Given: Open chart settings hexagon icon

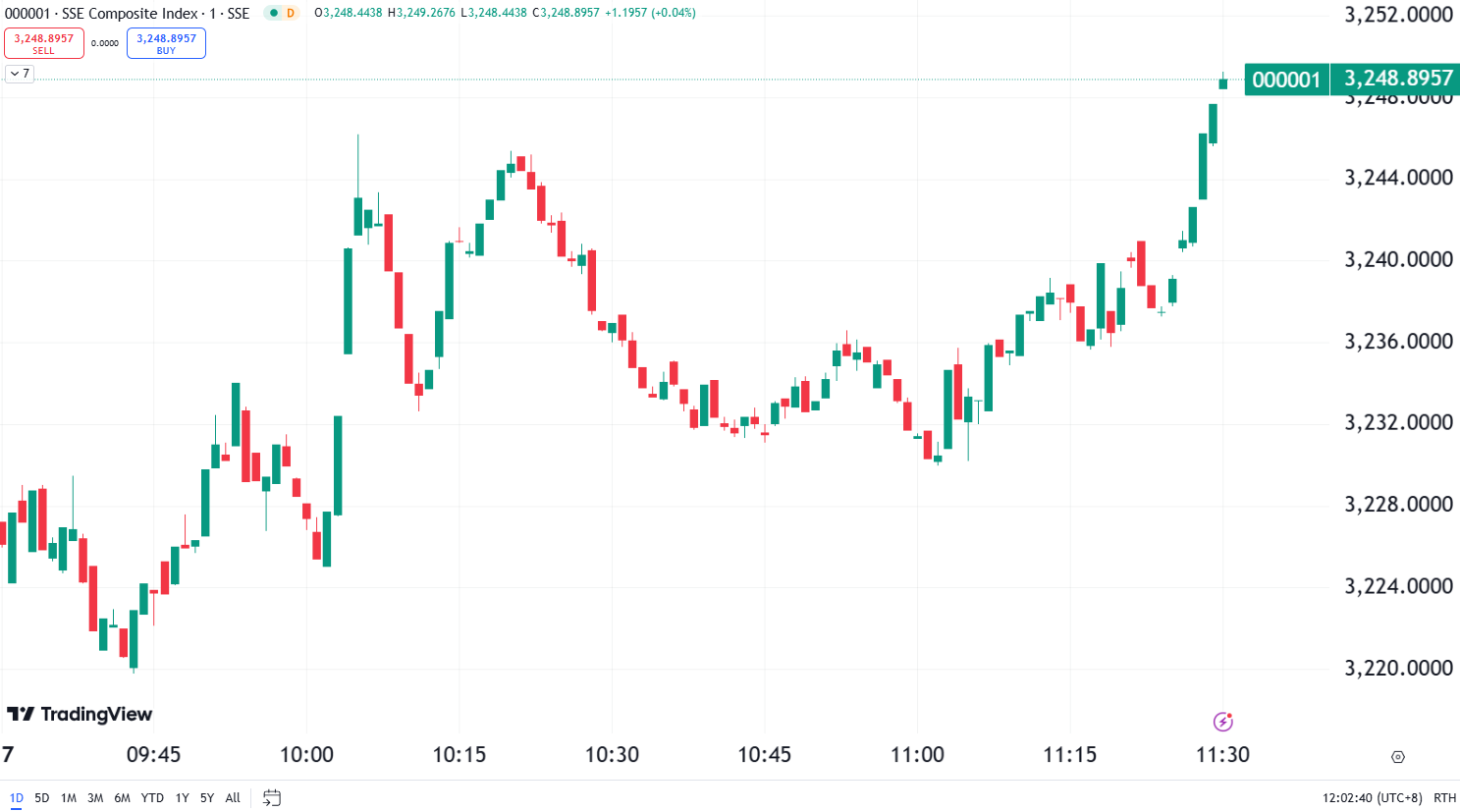Looking at the screenshot, I should pyautogui.click(x=1398, y=757).
